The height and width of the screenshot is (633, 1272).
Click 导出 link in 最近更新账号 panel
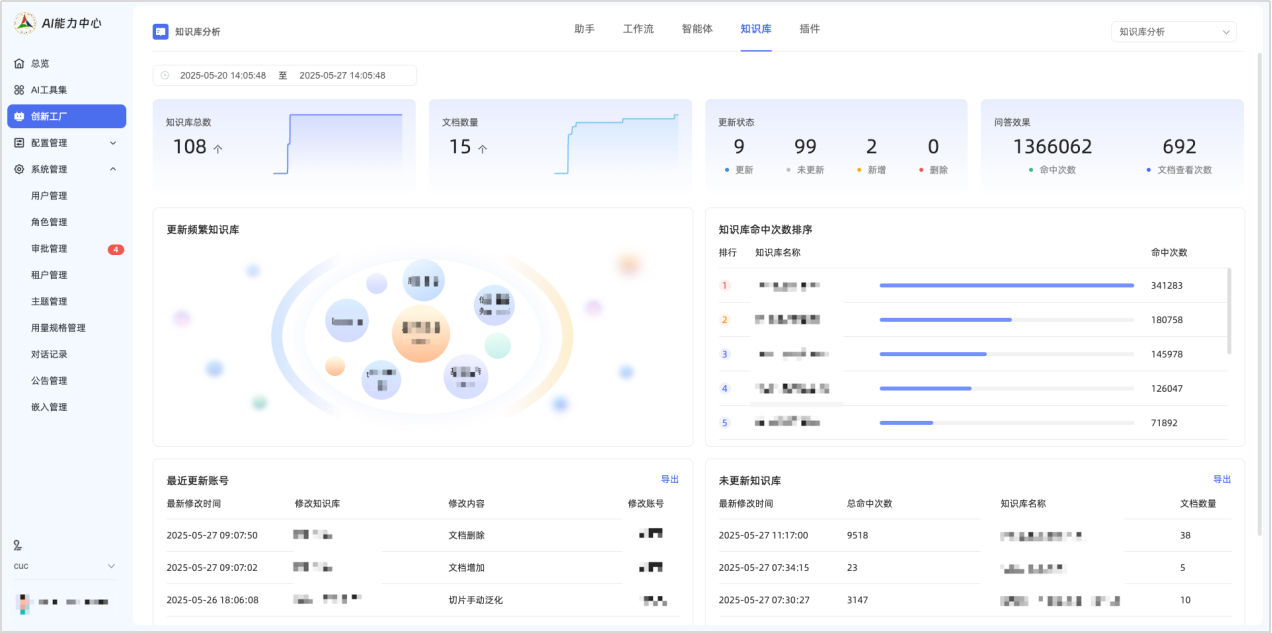pyautogui.click(x=669, y=479)
